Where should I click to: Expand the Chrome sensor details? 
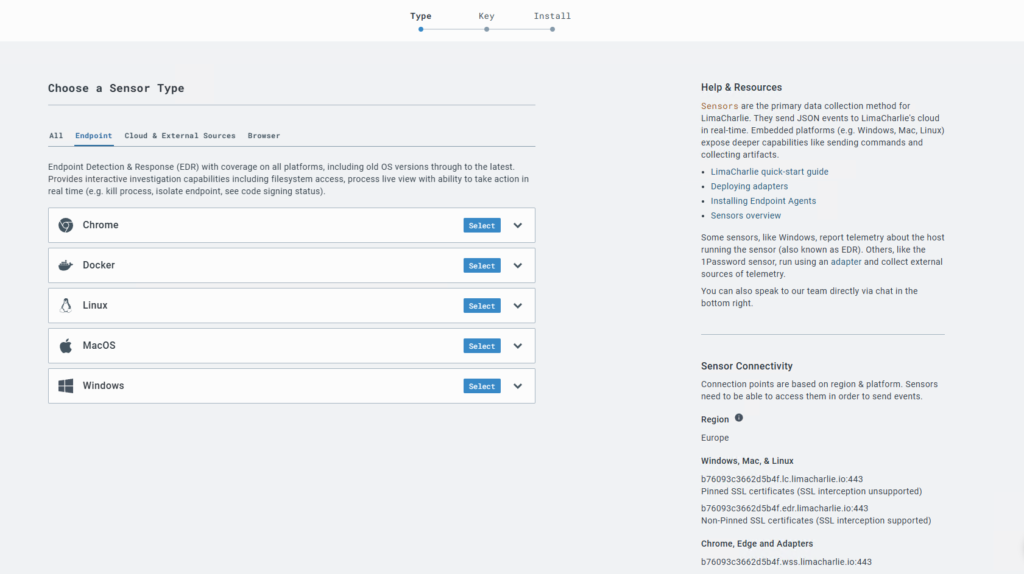tap(517, 225)
